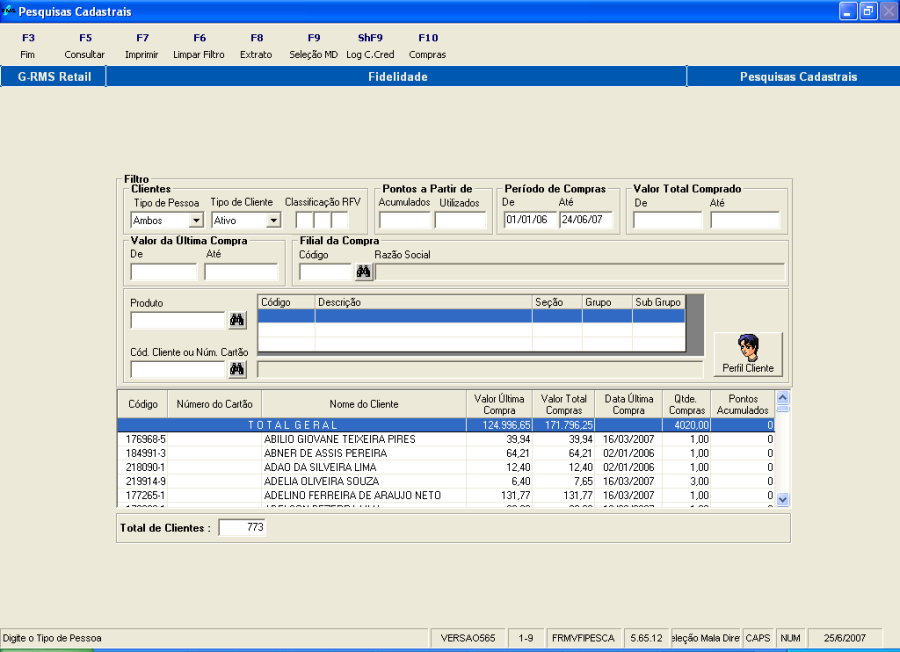Click F7 Imprimir to print

(142, 46)
